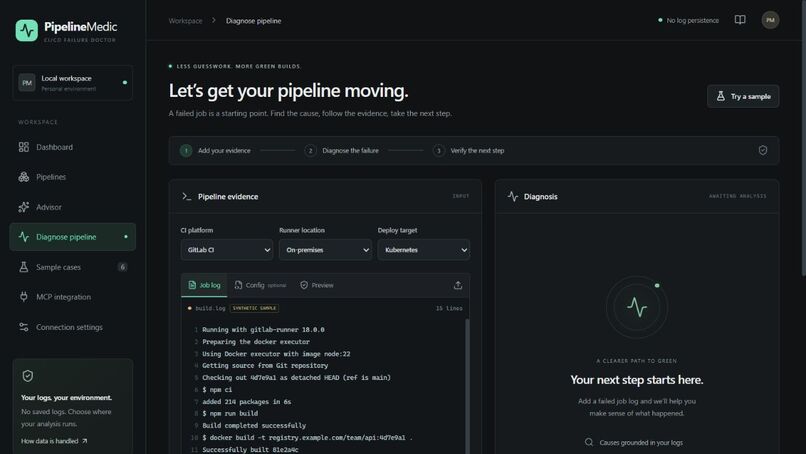Click log line added 214 packages in 6s
Image resolution: width=806 pixels, height=454 pixels.
247,402
